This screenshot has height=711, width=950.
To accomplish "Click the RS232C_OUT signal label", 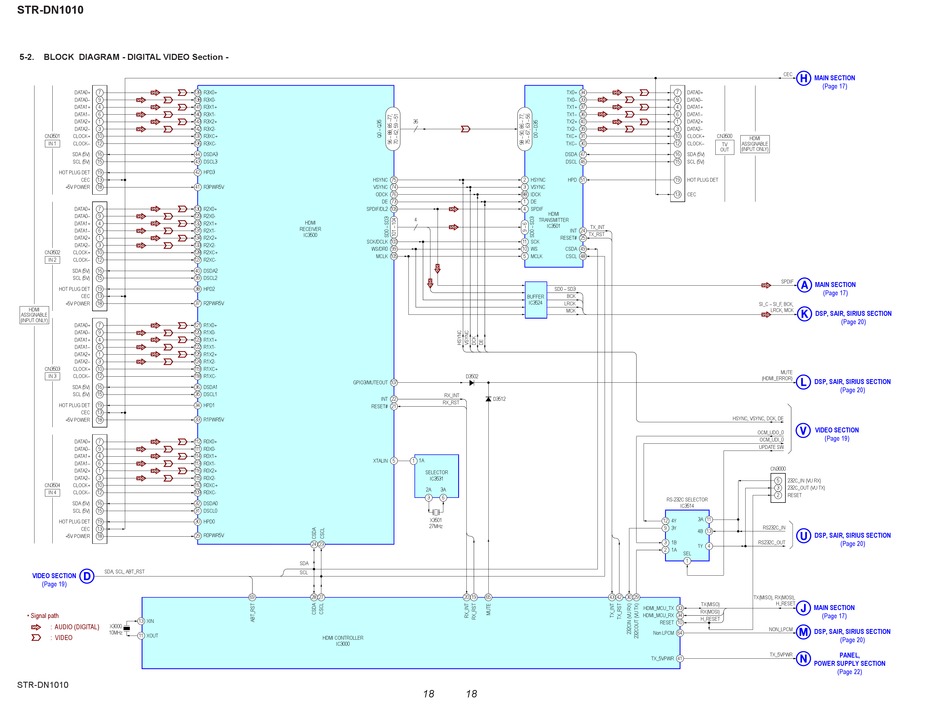I will (x=772, y=543).
